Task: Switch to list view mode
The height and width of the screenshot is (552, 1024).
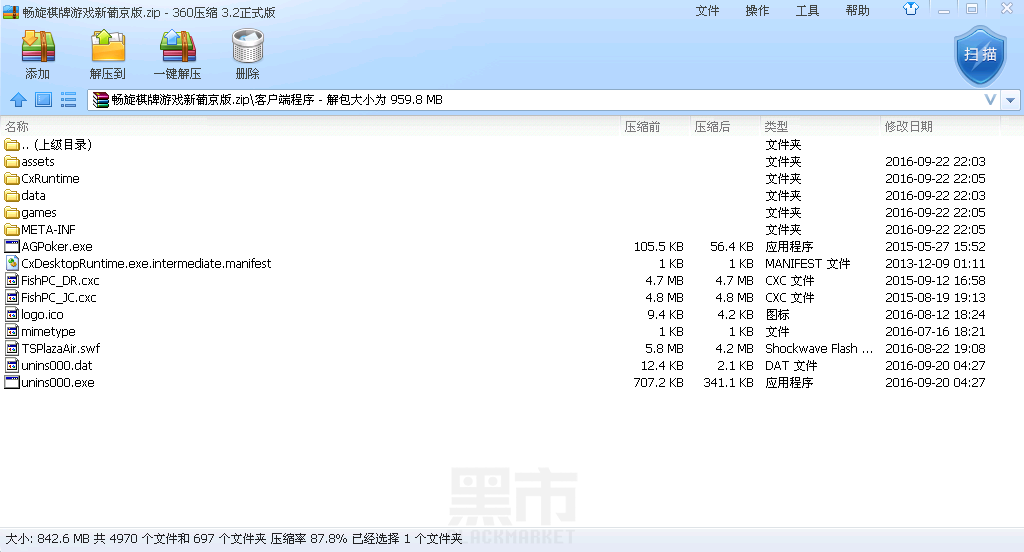Action: click(68, 100)
